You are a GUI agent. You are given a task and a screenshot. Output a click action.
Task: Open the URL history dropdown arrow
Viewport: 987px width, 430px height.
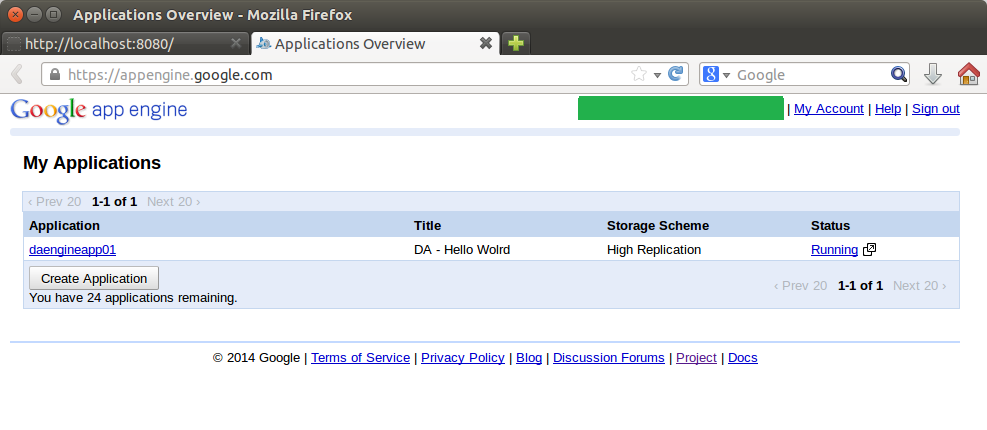pyautogui.click(x=657, y=75)
